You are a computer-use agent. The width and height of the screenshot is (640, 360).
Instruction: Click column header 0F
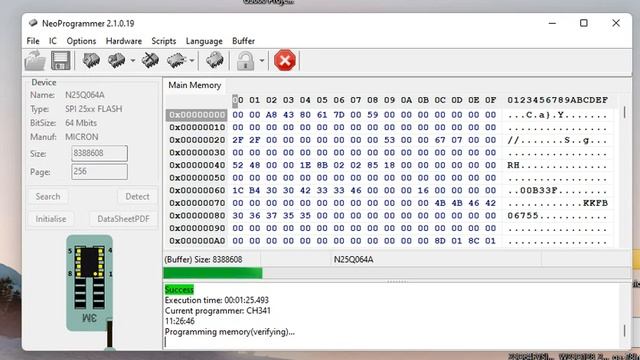point(490,100)
